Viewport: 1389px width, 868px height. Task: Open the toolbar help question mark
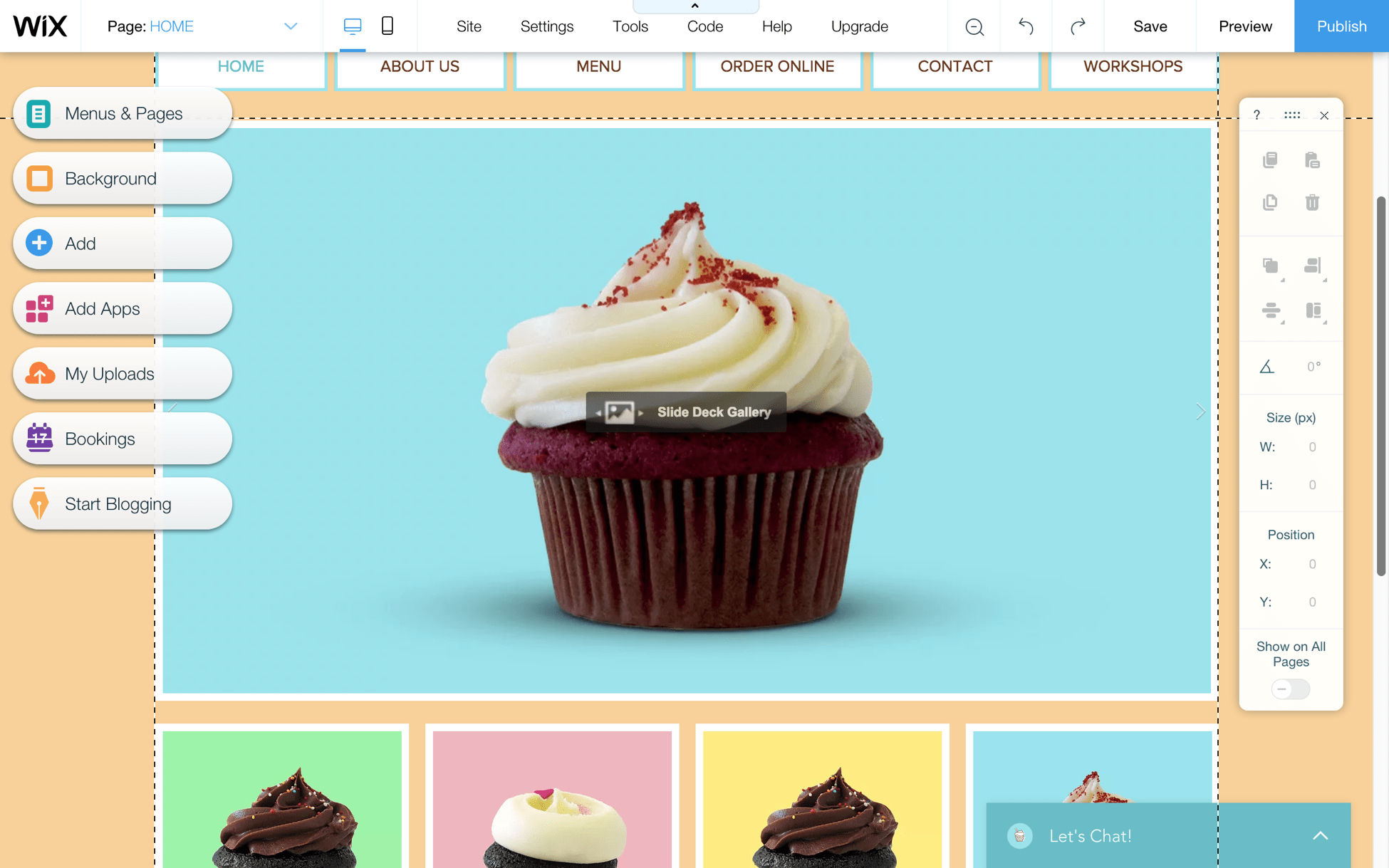tap(1257, 115)
